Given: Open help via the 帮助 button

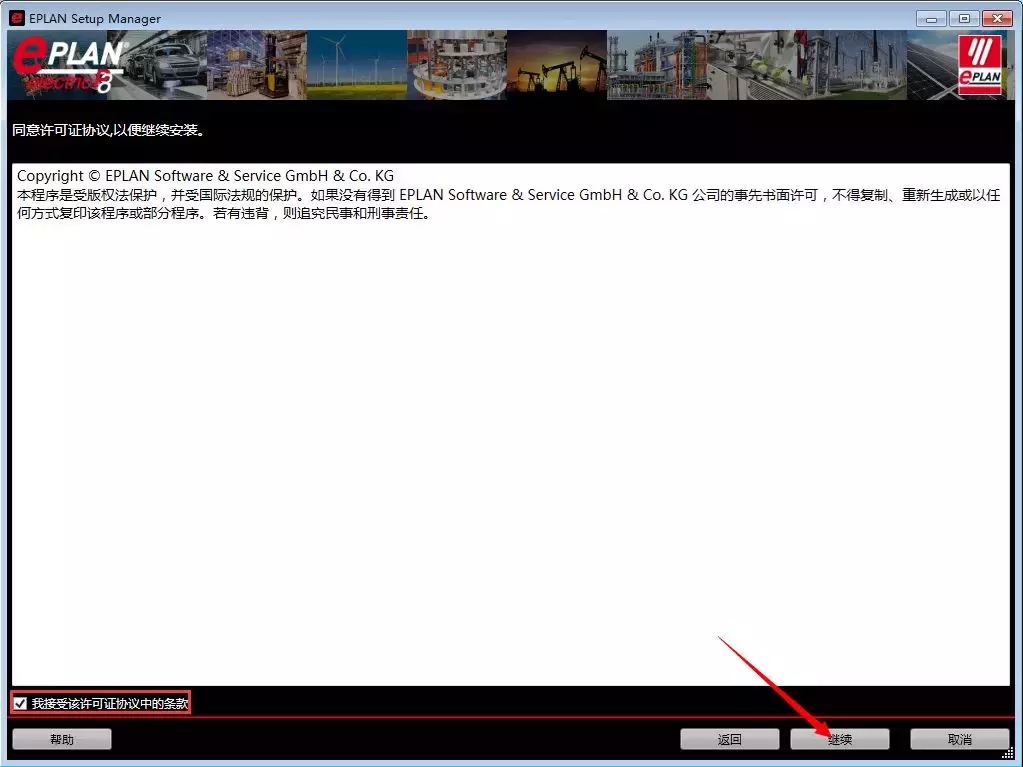Looking at the screenshot, I should coord(61,738).
